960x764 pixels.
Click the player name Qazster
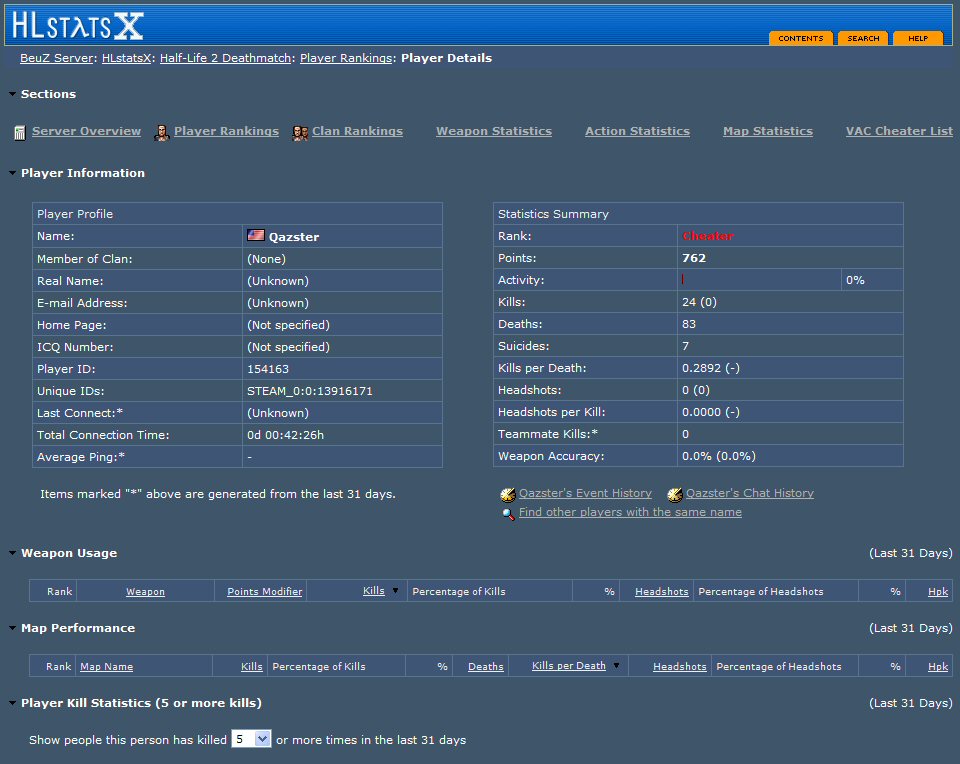(294, 237)
